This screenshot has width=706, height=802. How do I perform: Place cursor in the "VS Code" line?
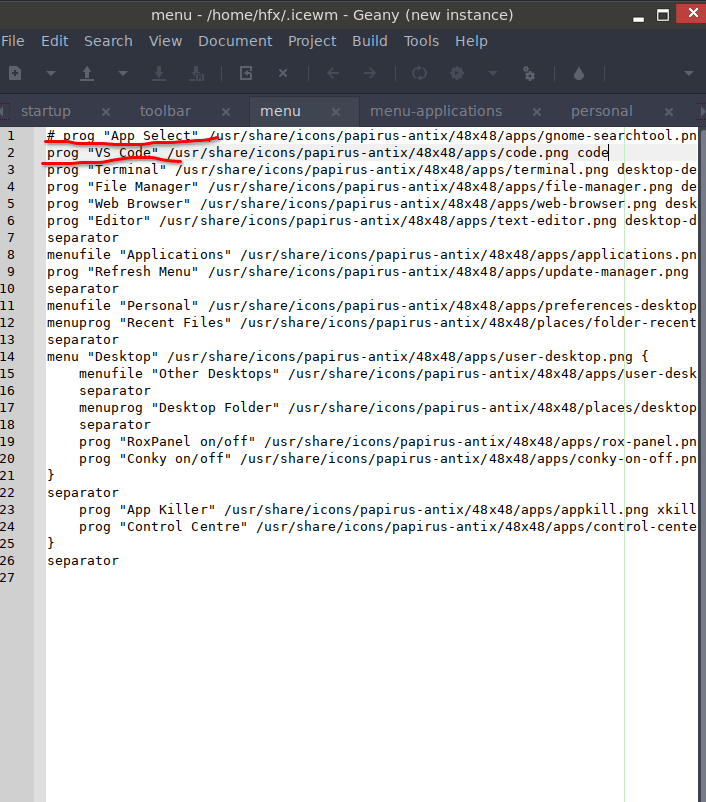[x=372, y=152]
